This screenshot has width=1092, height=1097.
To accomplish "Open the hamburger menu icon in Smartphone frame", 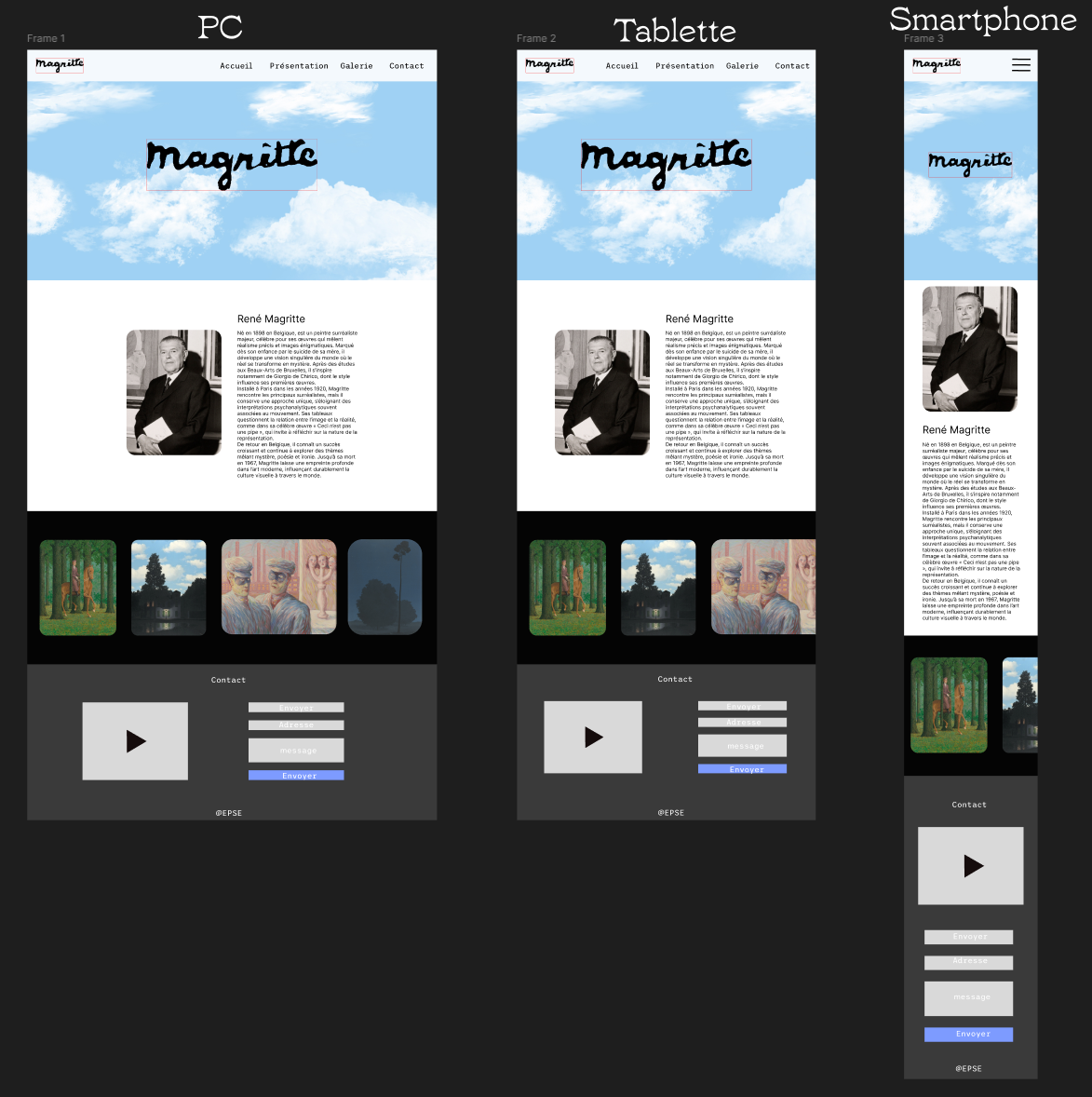I will (x=1020, y=65).
